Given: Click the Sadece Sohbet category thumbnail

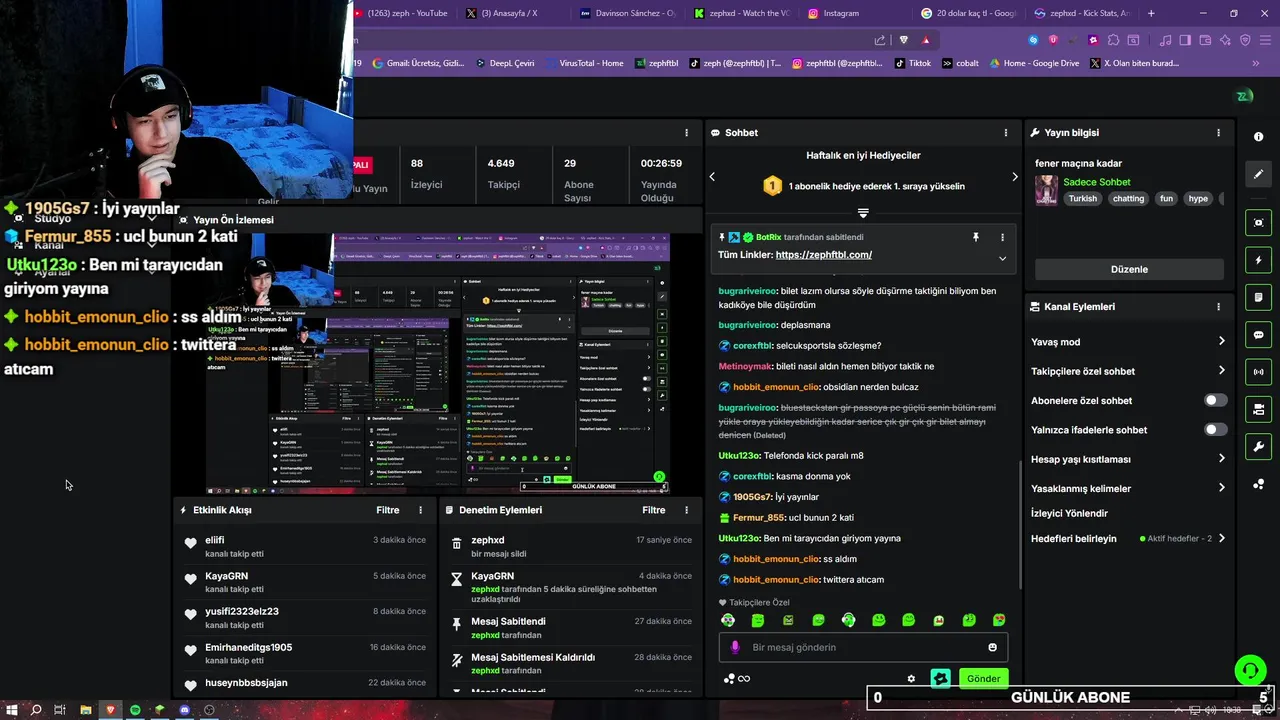Looking at the screenshot, I should tap(1046, 190).
